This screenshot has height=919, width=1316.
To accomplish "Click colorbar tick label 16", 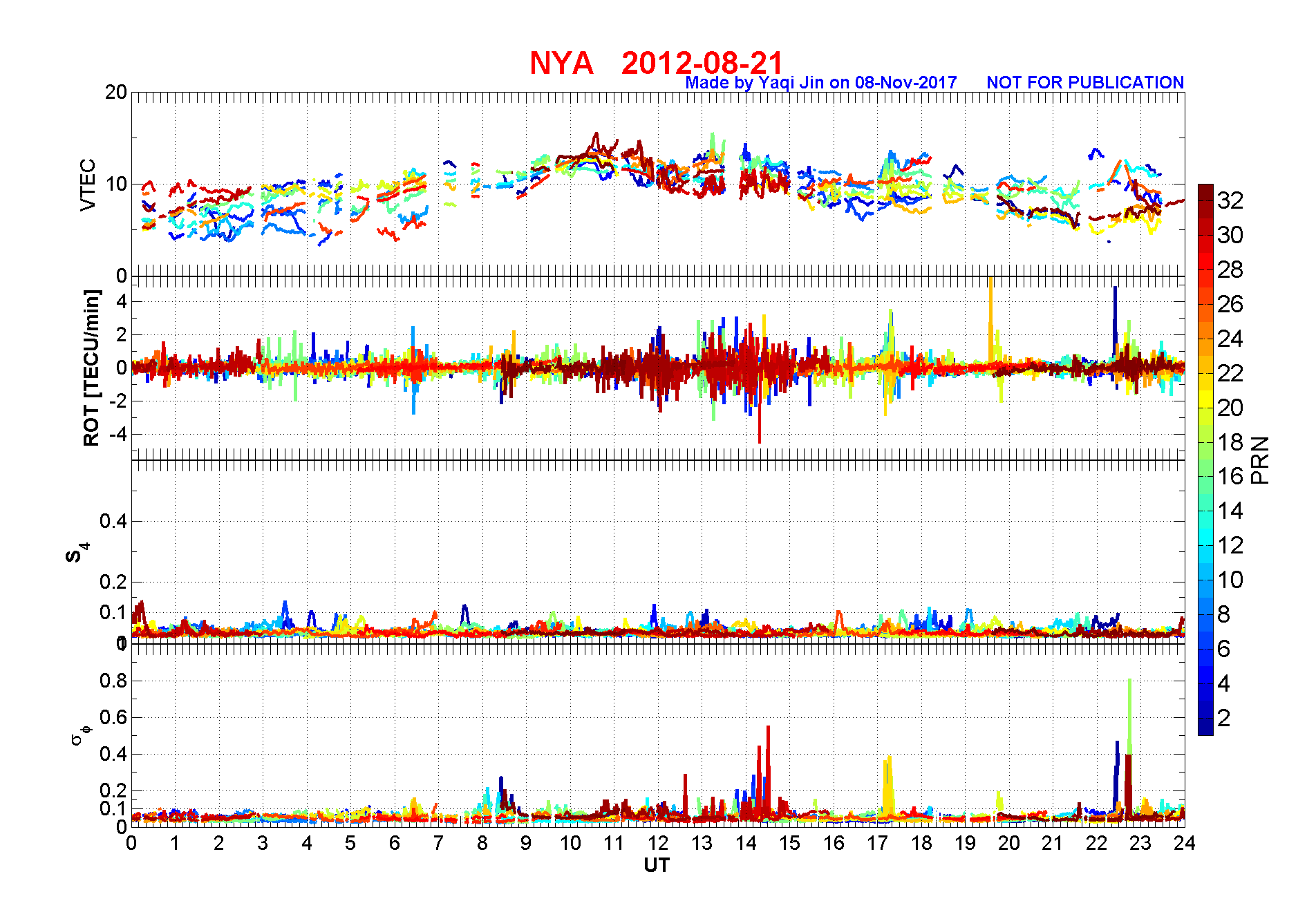I will pos(1230,477).
